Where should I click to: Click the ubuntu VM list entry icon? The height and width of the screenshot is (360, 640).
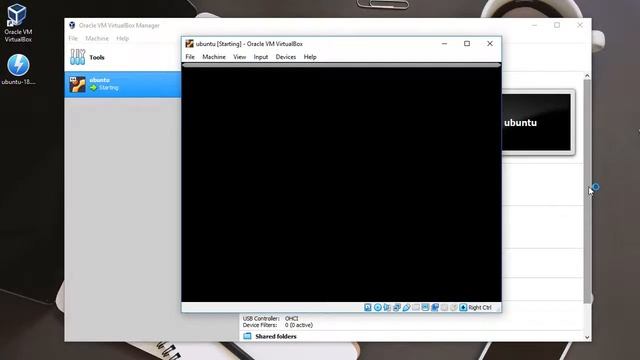pos(78,84)
